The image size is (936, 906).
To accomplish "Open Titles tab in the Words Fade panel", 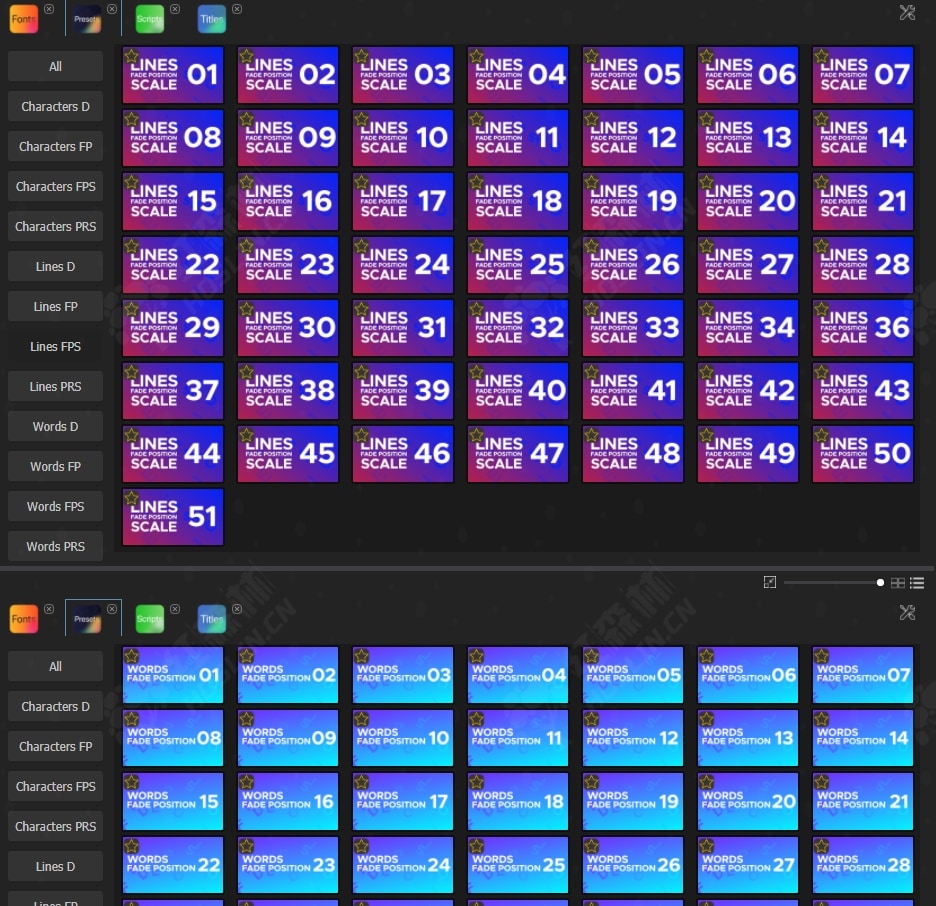I will click(x=212, y=619).
